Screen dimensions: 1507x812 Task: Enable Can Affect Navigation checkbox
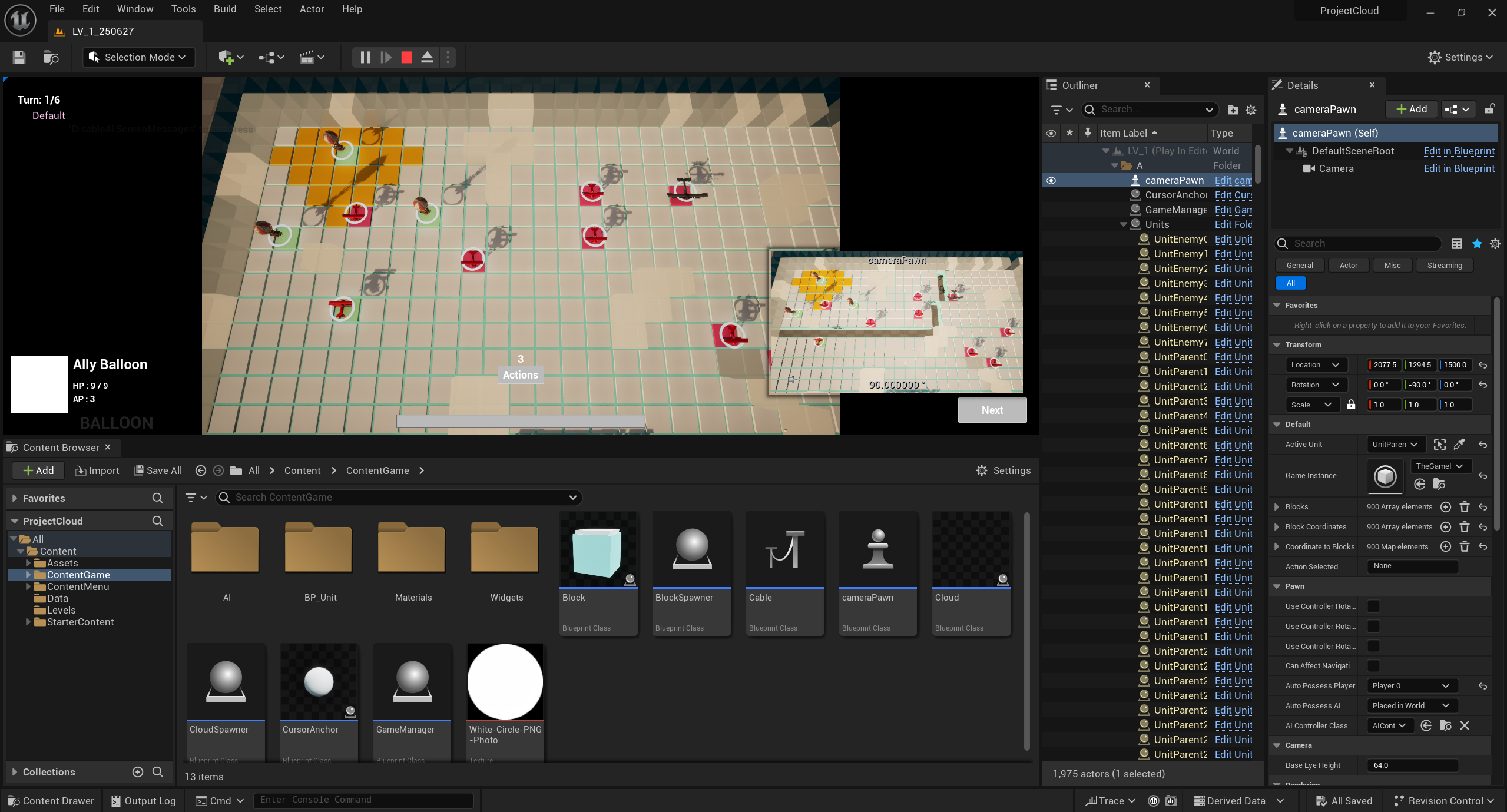[1373, 666]
